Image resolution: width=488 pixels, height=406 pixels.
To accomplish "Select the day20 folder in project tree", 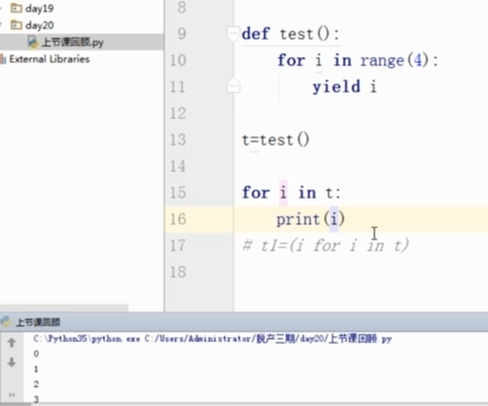I will click(39, 25).
